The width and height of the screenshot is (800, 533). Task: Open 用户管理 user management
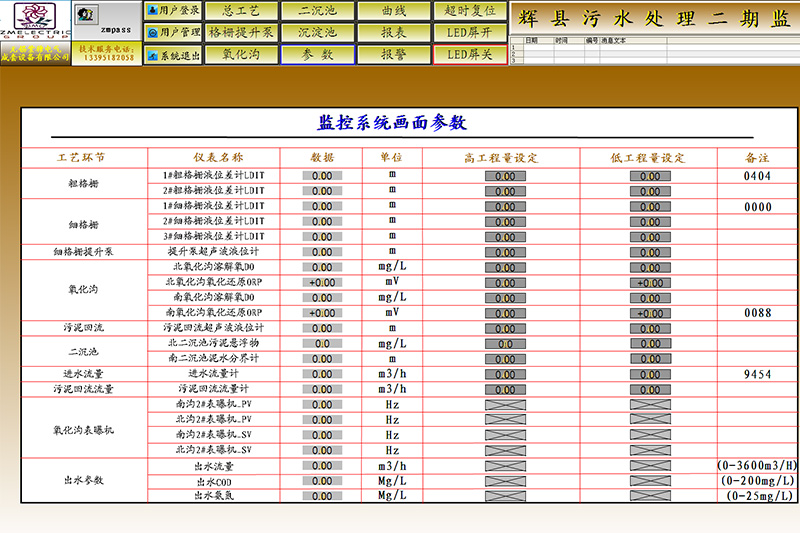pos(173,33)
